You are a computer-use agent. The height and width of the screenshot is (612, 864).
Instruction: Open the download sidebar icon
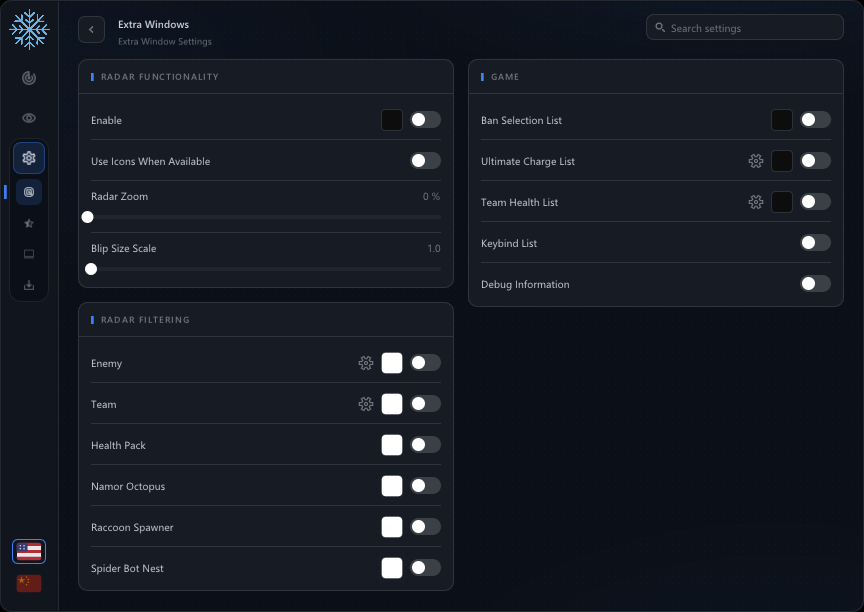pos(29,285)
